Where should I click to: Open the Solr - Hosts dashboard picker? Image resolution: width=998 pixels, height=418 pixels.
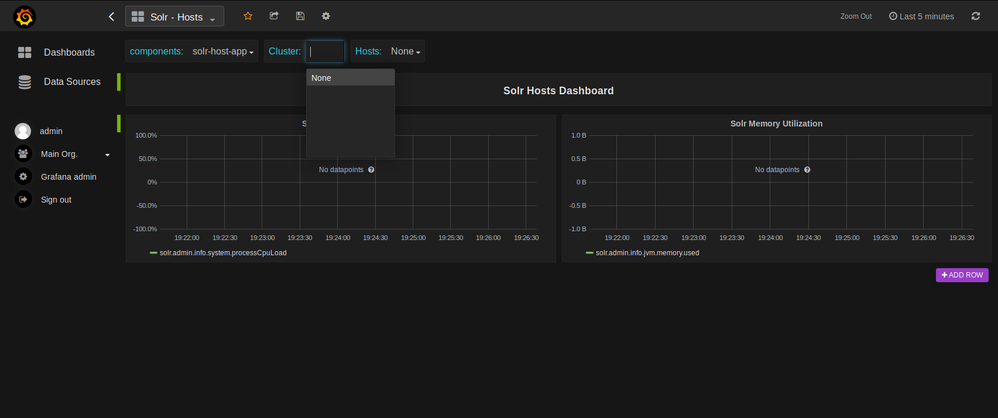174,17
